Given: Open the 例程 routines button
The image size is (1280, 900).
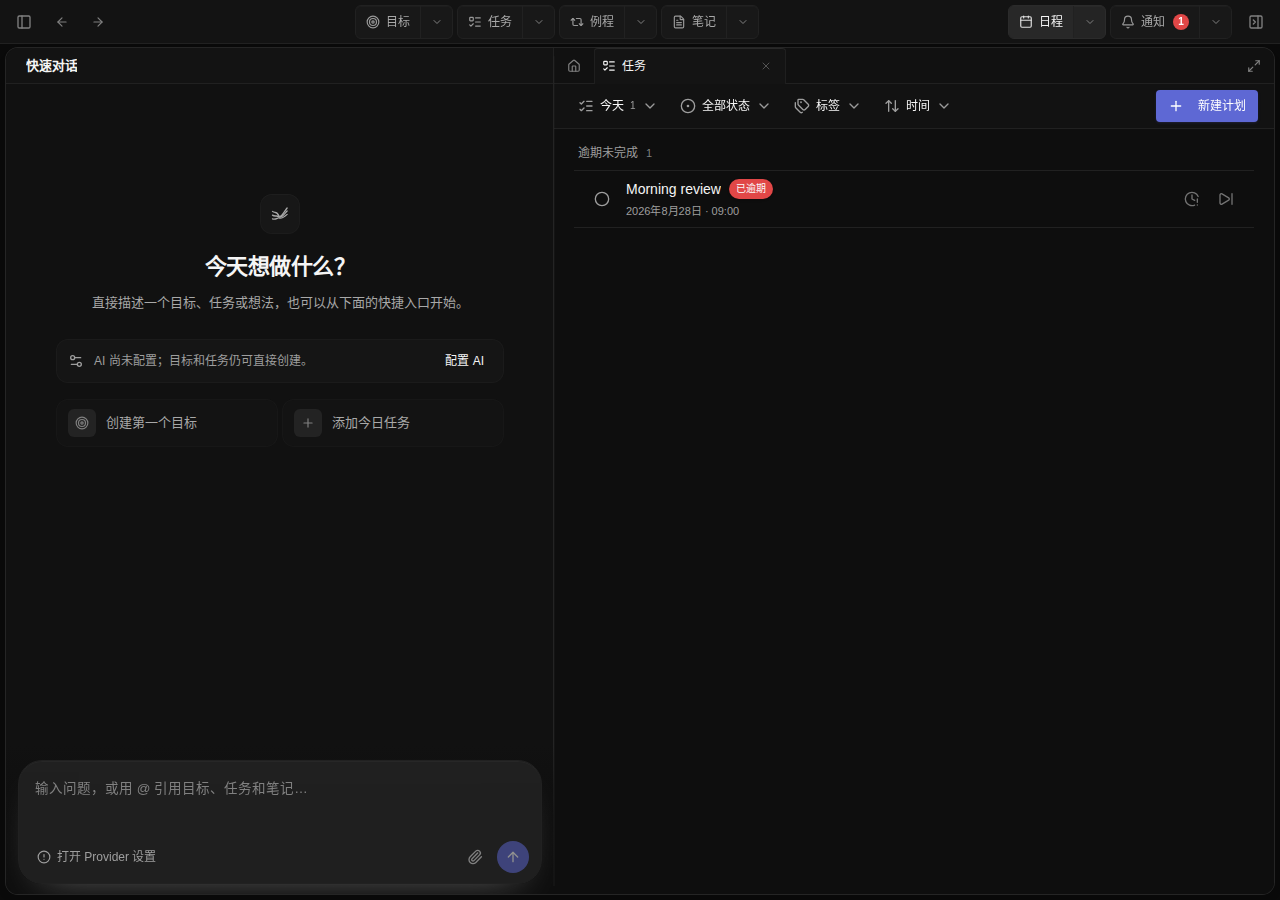Looking at the screenshot, I should click(x=592, y=22).
